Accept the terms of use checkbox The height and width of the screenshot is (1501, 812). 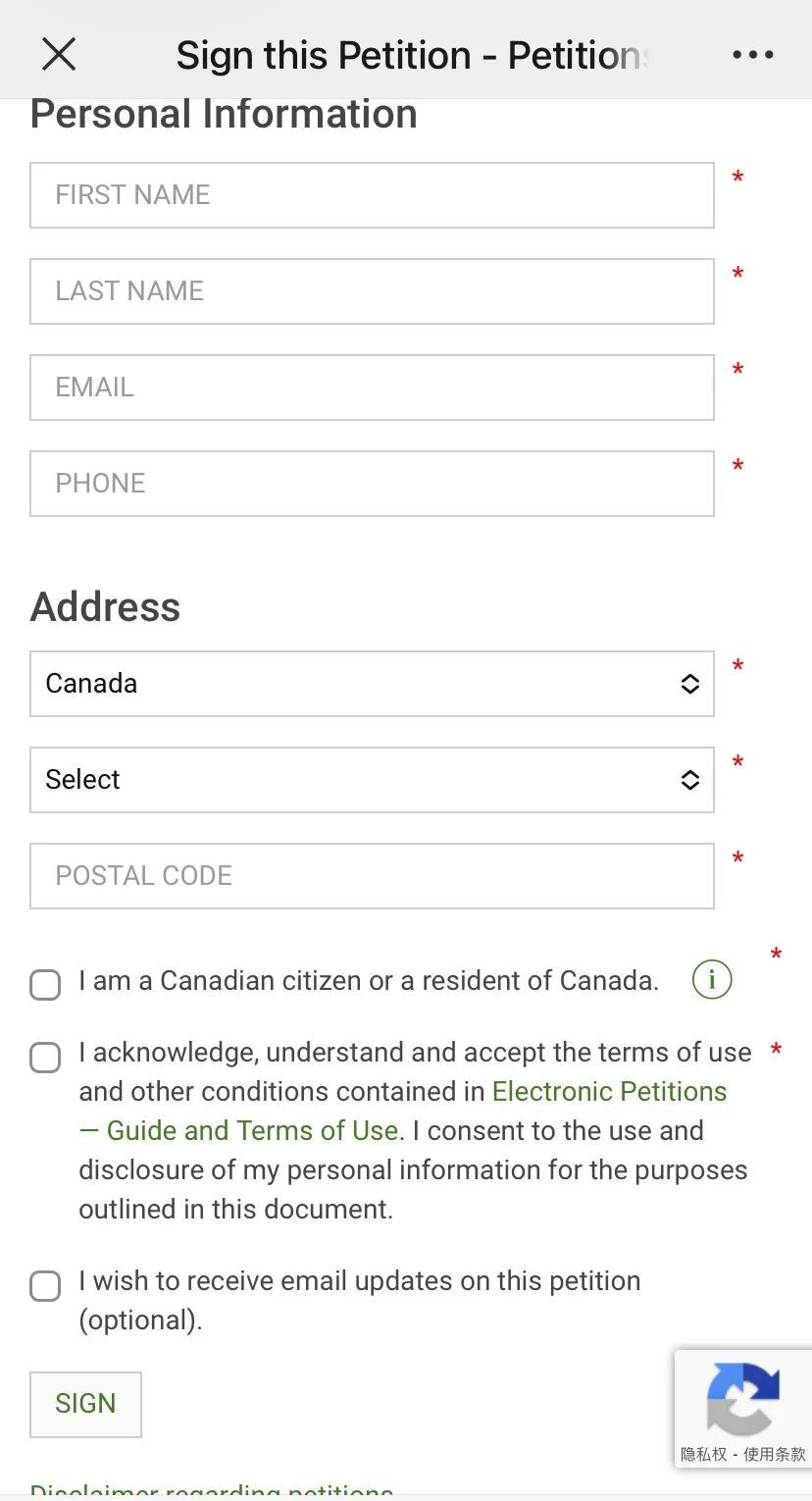pos(45,1058)
